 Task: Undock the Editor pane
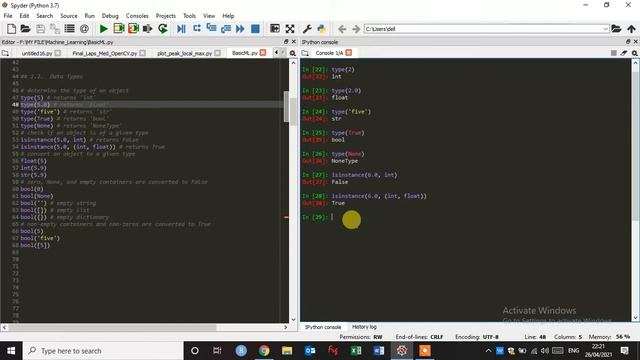(286, 42)
